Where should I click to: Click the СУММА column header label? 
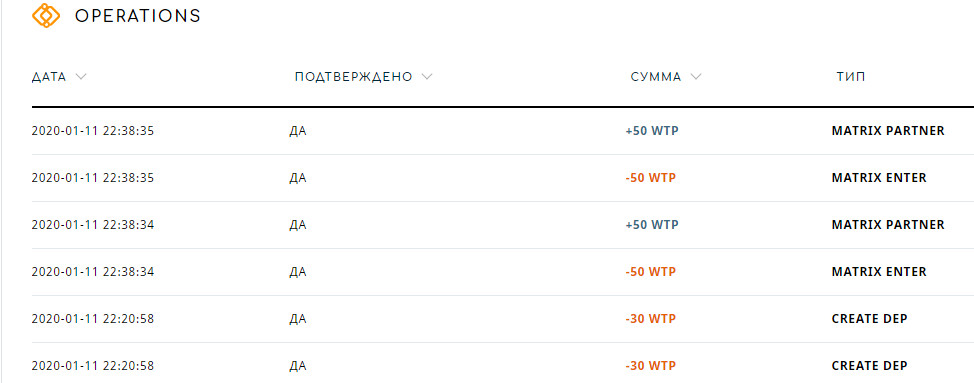click(x=656, y=77)
